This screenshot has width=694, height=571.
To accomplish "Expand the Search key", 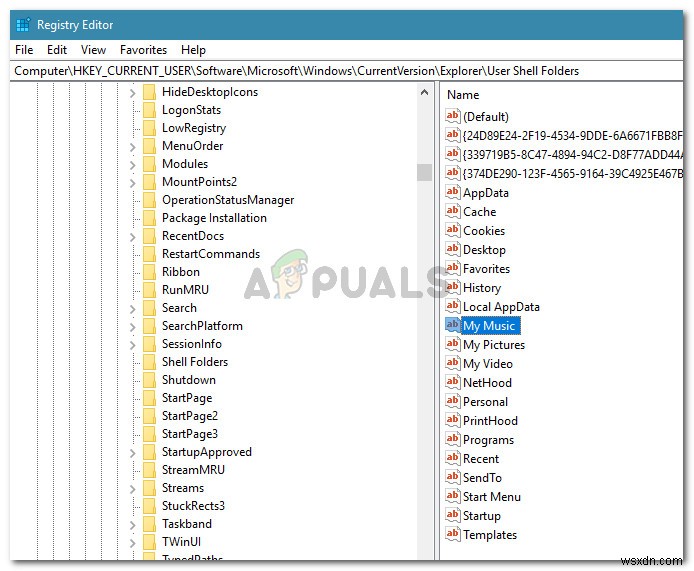I will point(132,309).
